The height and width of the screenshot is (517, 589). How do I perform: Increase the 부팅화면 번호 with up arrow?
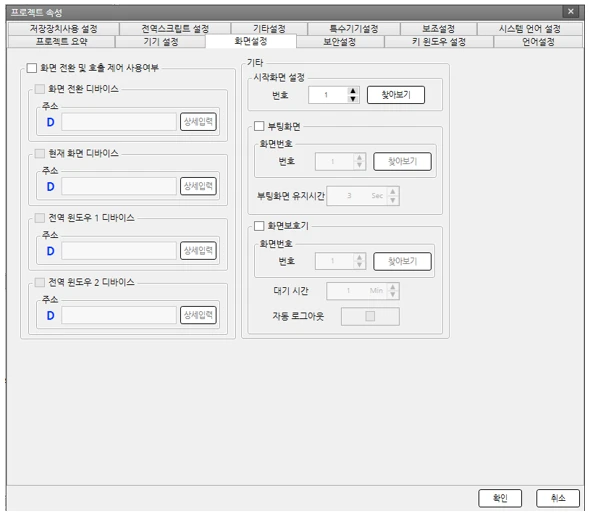point(359,158)
